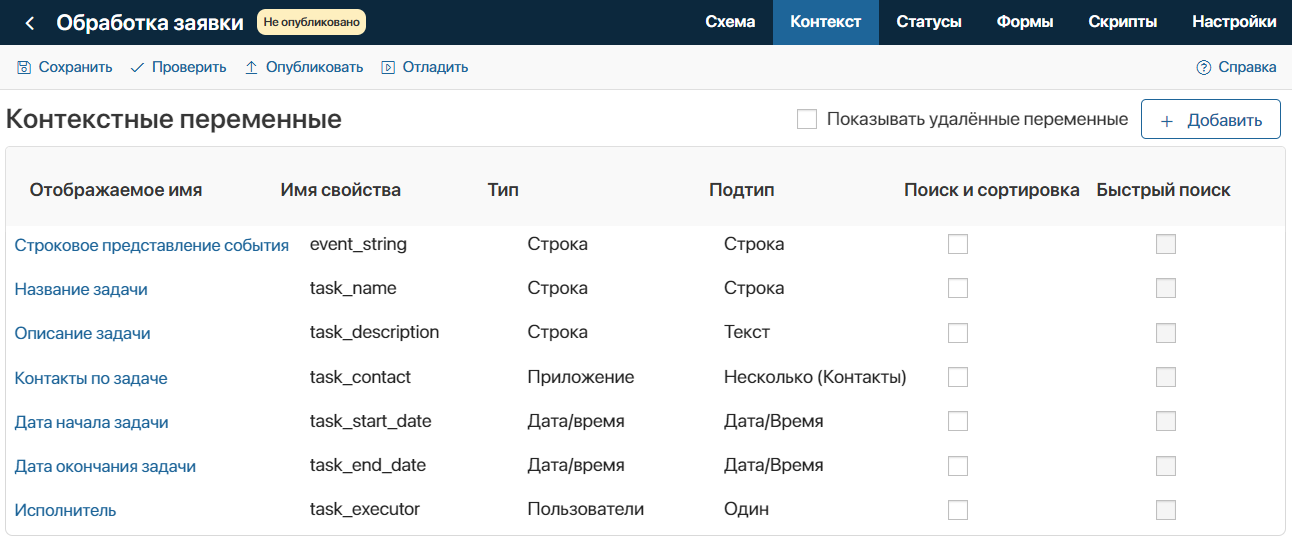Click the Тип column header
This screenshot has height=544, width=1292.
click(x=503, y=190)
